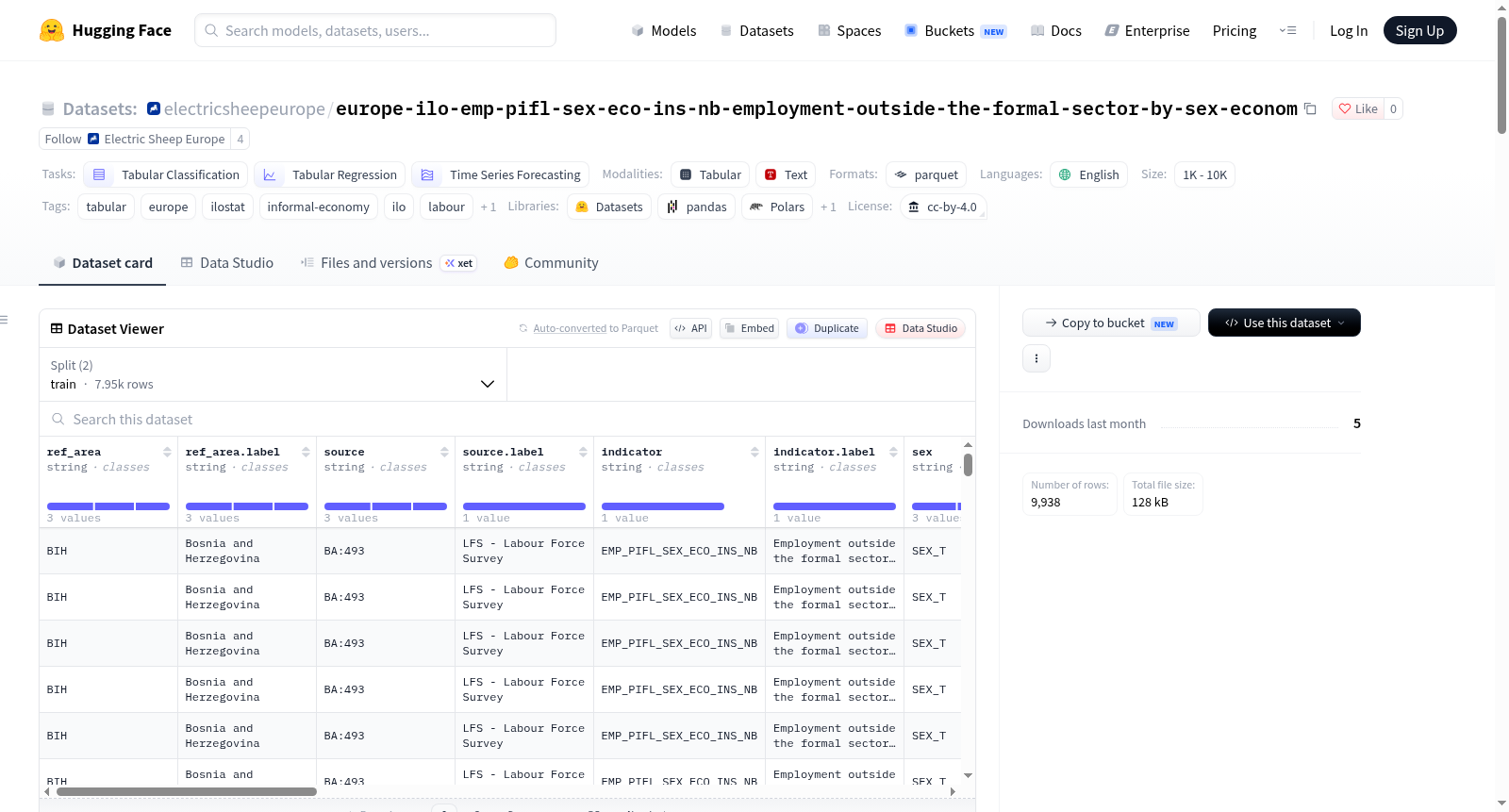Click the pandas library tag
1509x812 pixels.
[697, 207]
